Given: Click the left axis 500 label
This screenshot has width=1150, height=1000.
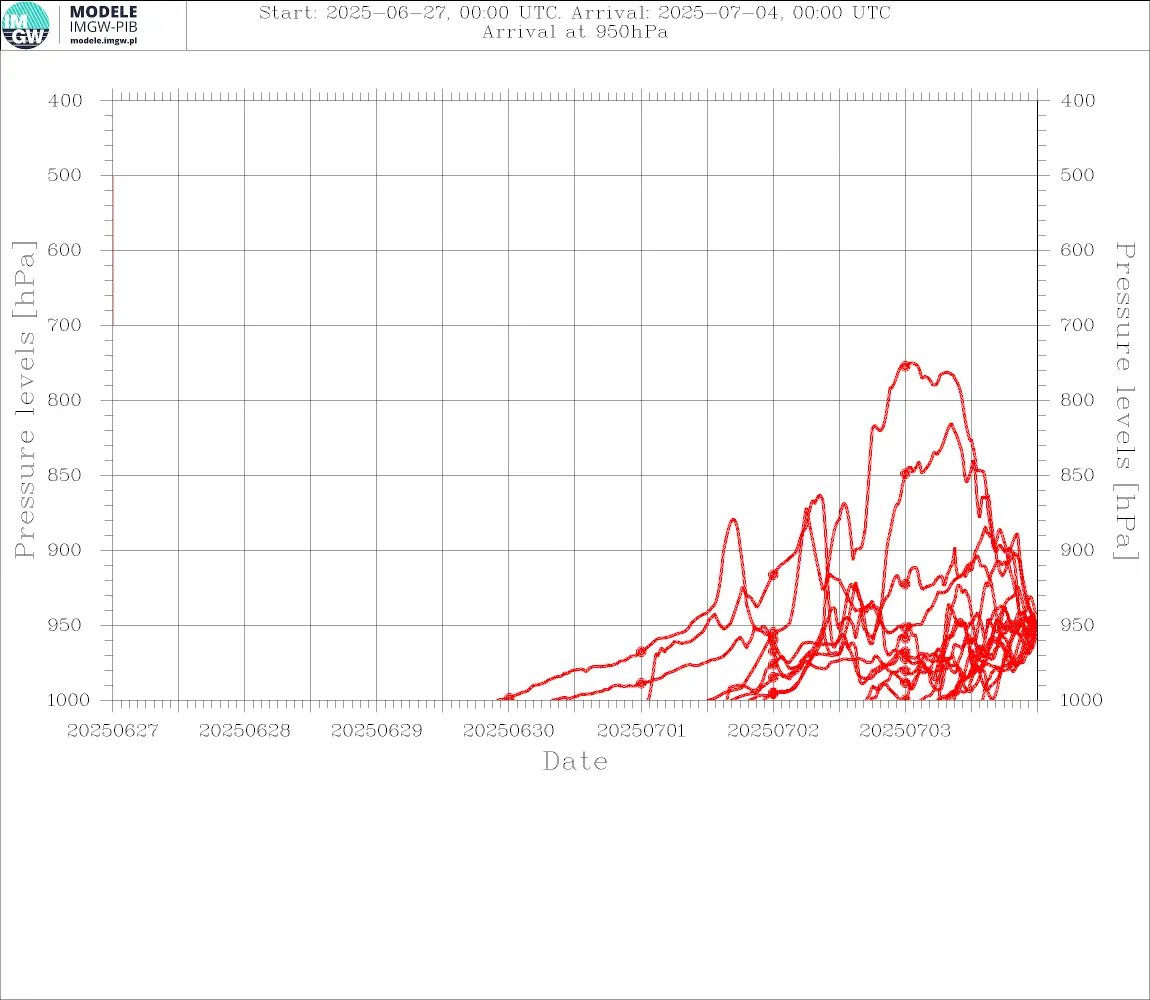Looking at the screenshot, I should click(x=65, y=175).
